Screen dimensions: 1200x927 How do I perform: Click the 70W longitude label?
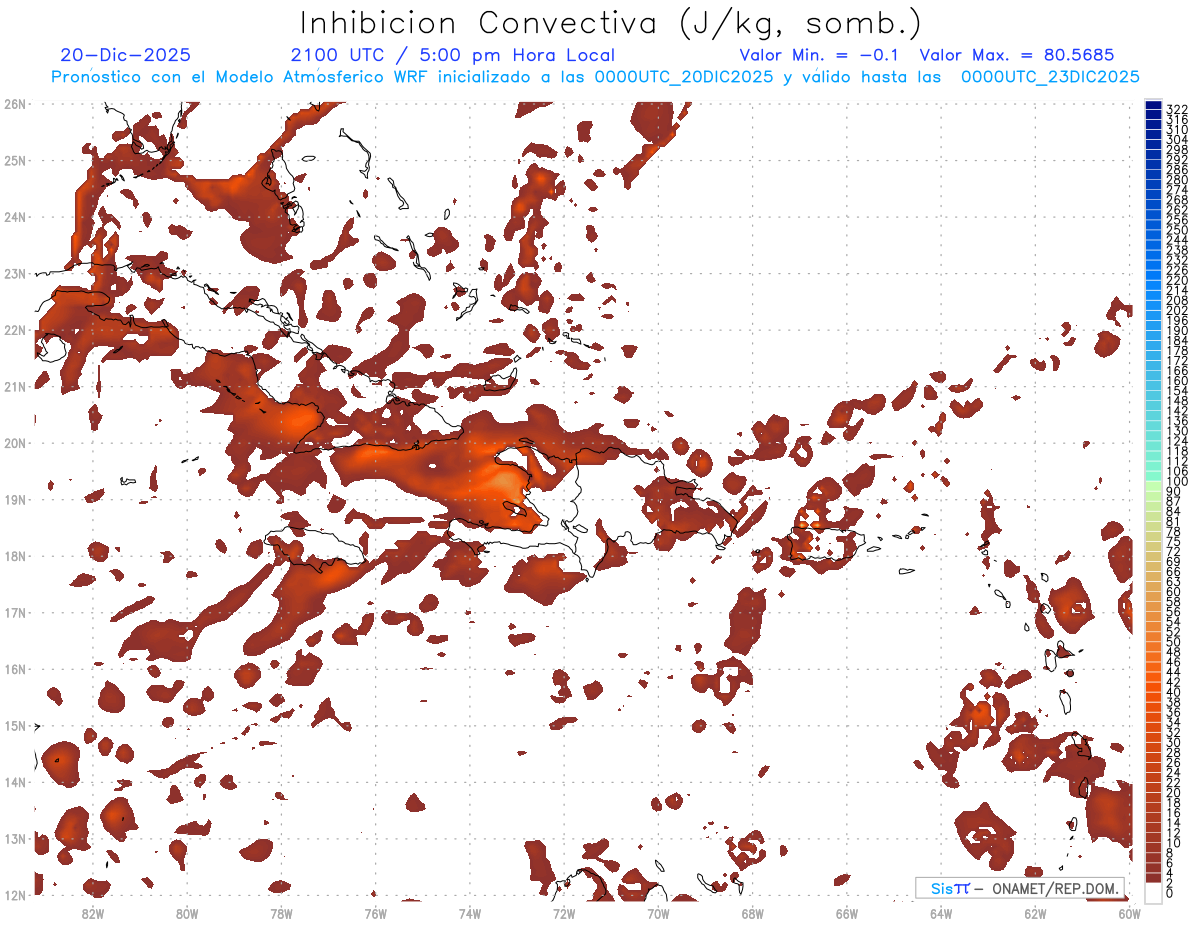(658, 913)
